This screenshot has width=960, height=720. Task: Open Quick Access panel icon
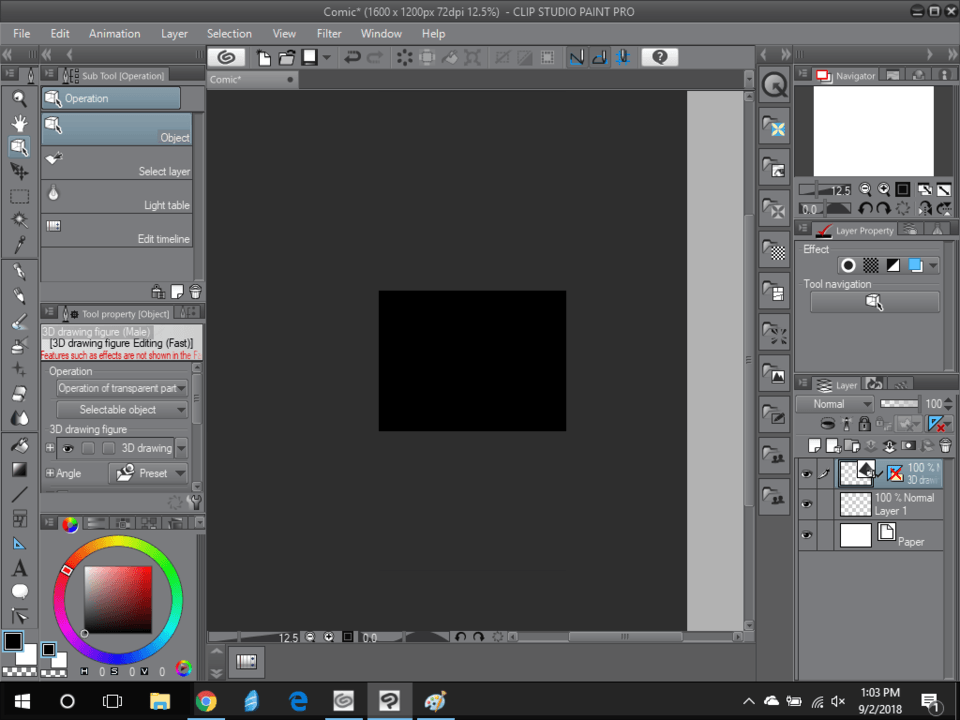[774, 86]
